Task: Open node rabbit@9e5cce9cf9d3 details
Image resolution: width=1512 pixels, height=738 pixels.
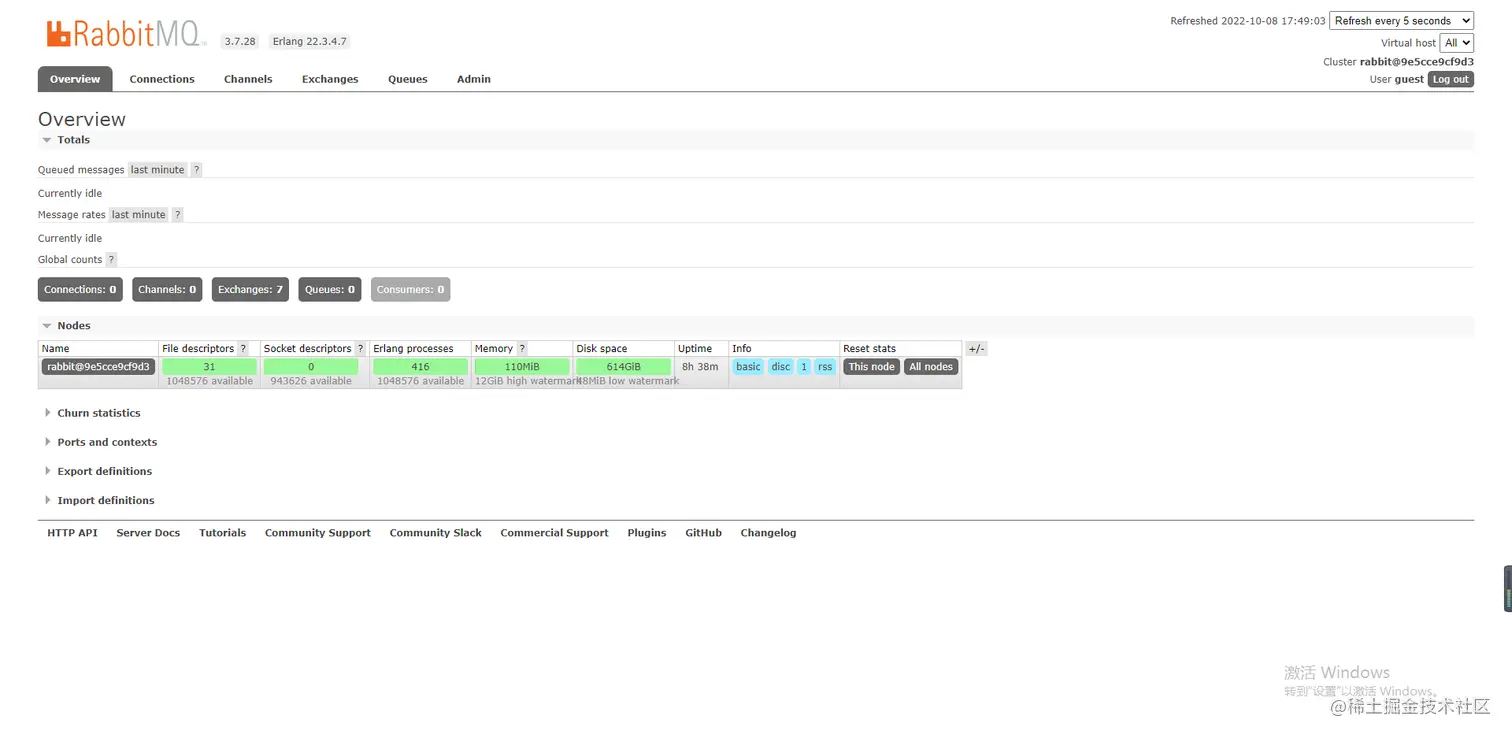Action: tap(98, 367)
